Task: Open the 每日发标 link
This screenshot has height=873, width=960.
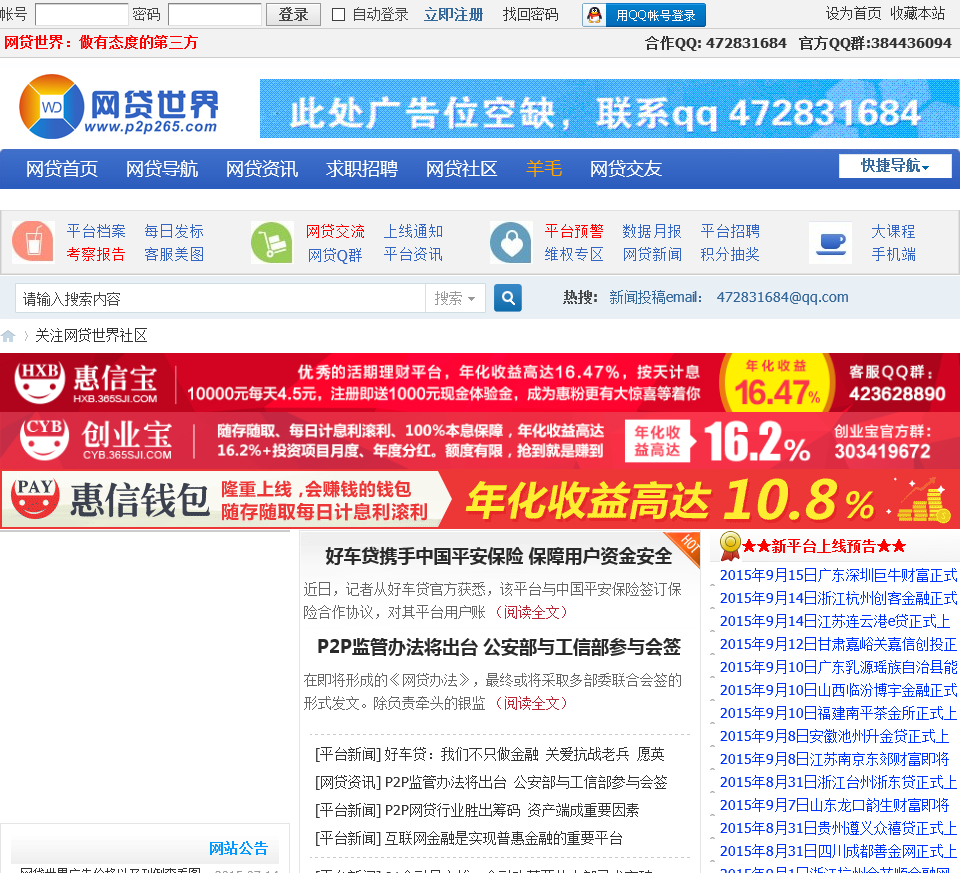Action: pyautogui.click(x=174, y=231)
